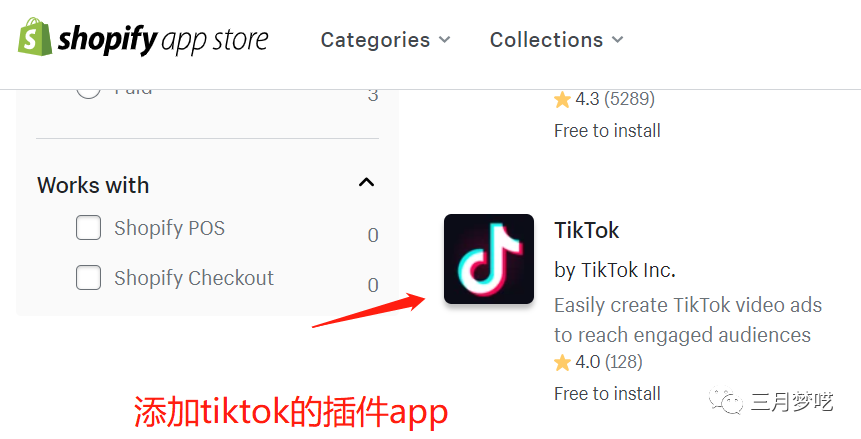Click the by TikTok Inc. developer link

(614, 270)
